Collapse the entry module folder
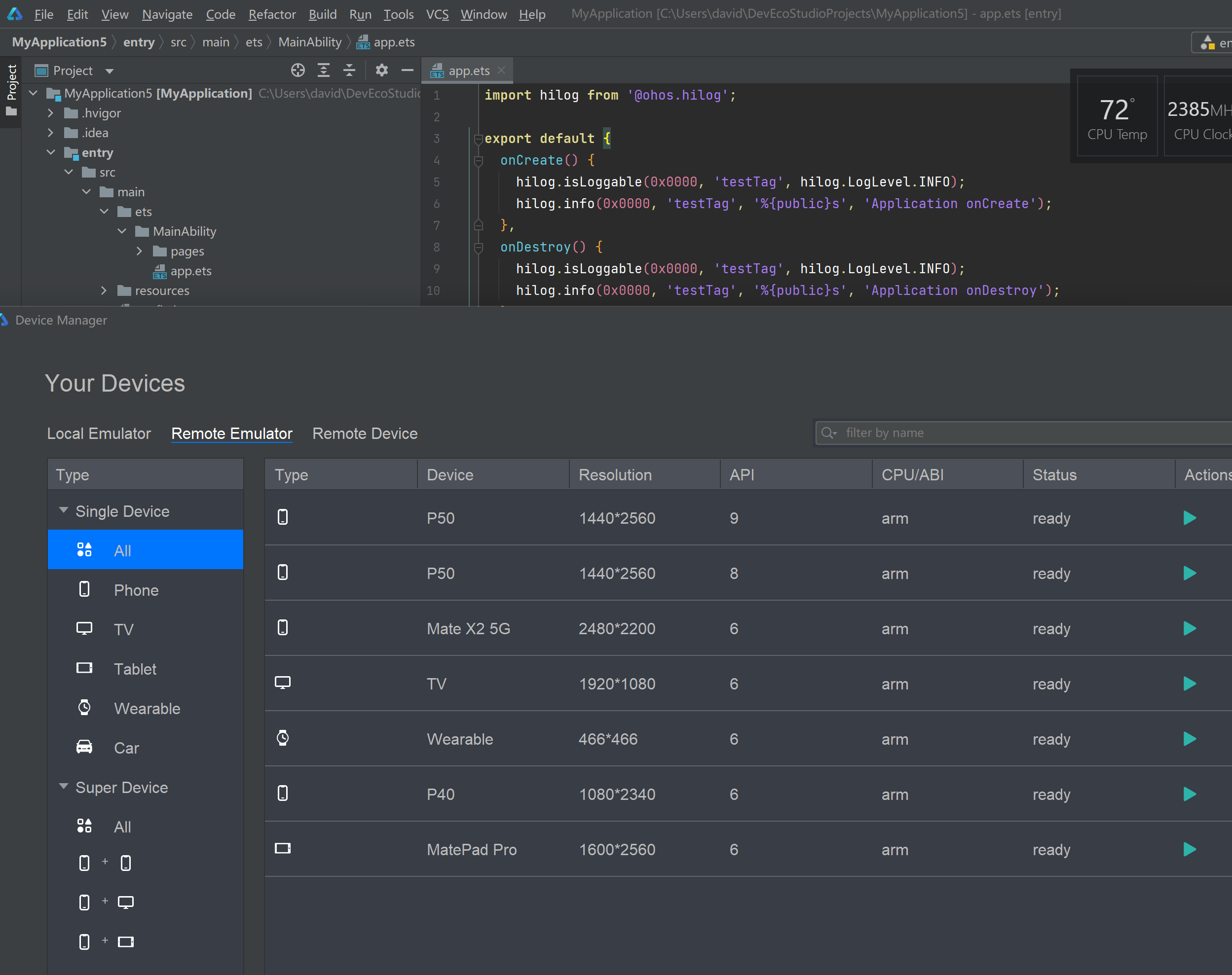The image size is (1232, 975). 51,152
